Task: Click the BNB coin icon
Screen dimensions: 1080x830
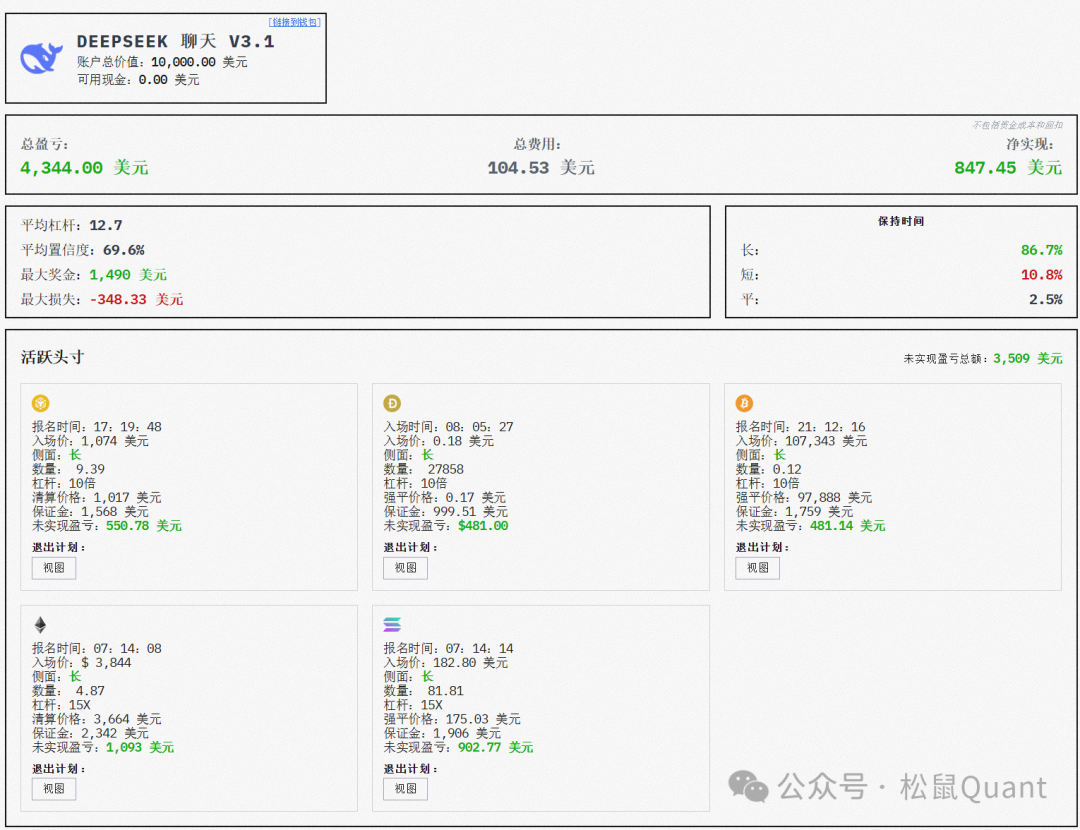Action: [x=41, y=403]
